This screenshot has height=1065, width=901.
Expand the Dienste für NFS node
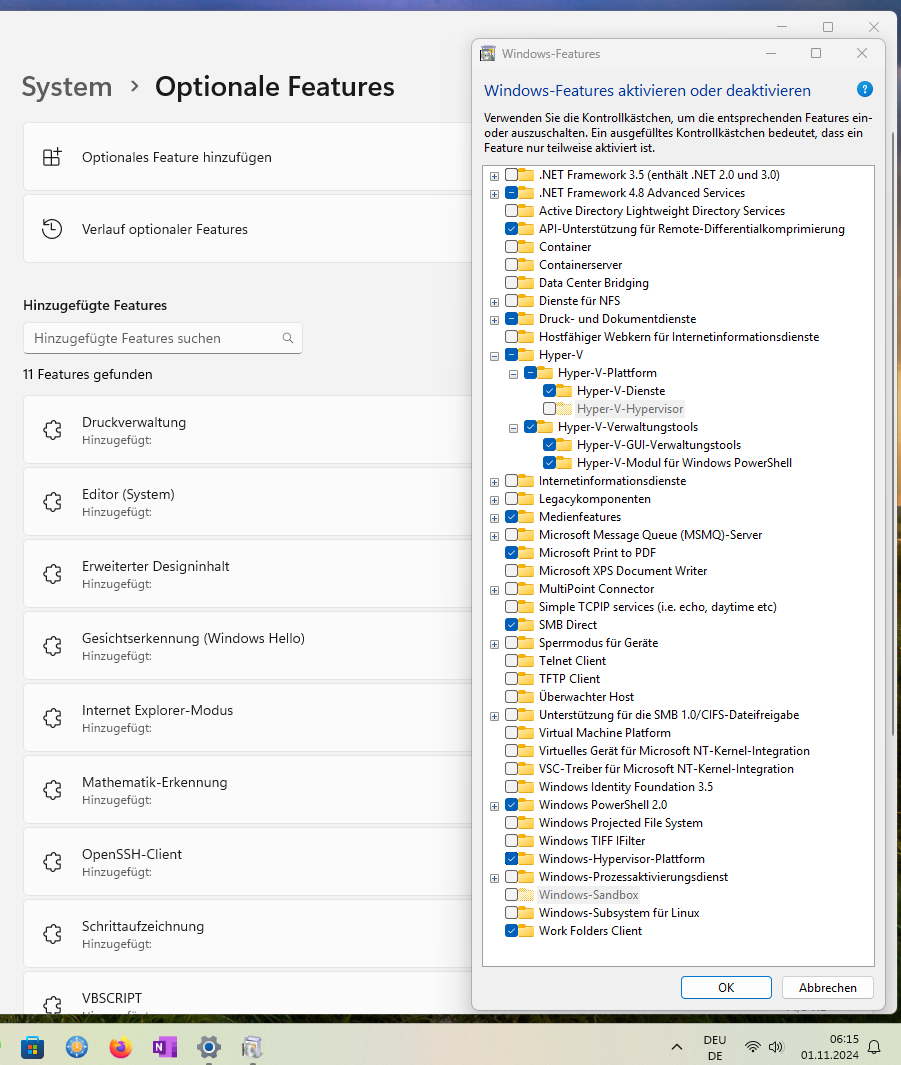tap(494, 302)
